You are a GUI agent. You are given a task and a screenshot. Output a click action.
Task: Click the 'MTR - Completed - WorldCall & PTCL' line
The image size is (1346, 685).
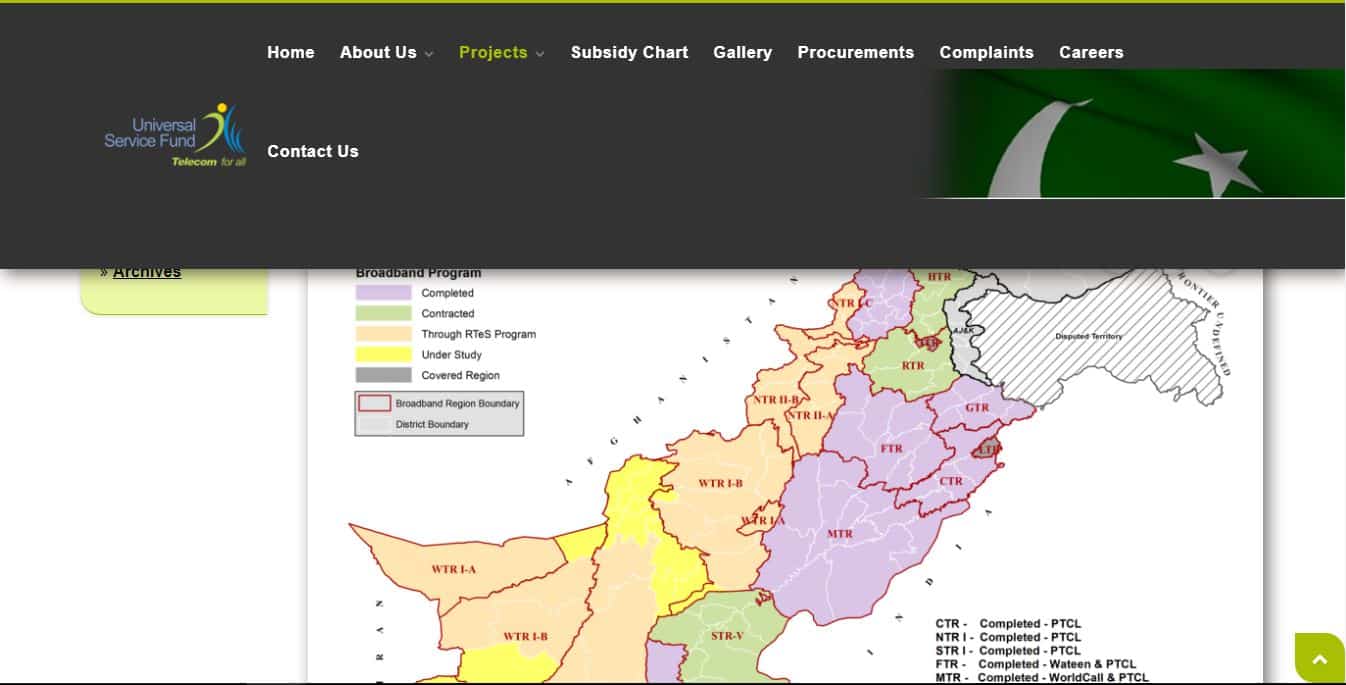(1042, 677)
